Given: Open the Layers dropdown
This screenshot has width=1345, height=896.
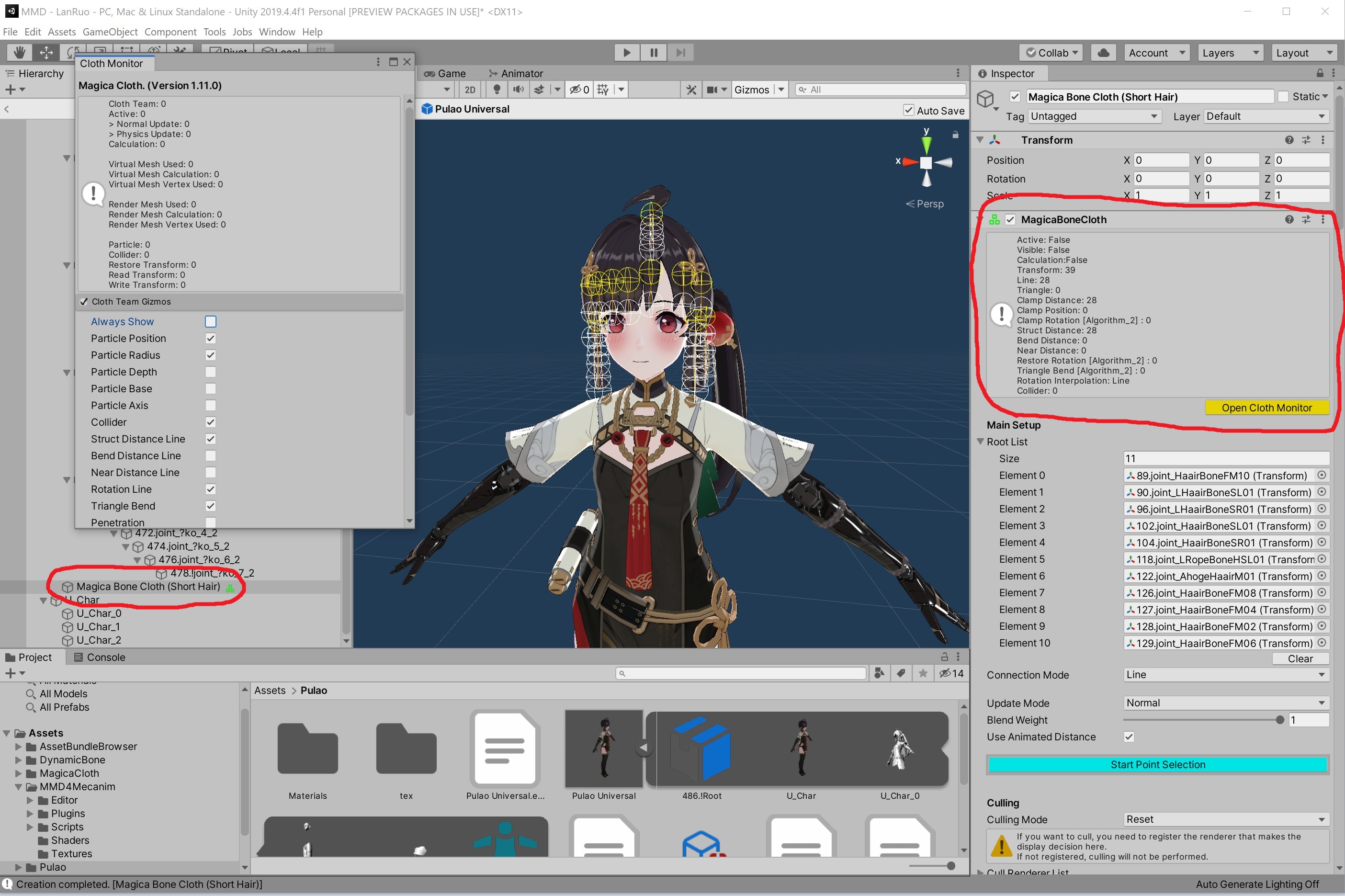Looking at the screenshot, I should pos(1230,53).
